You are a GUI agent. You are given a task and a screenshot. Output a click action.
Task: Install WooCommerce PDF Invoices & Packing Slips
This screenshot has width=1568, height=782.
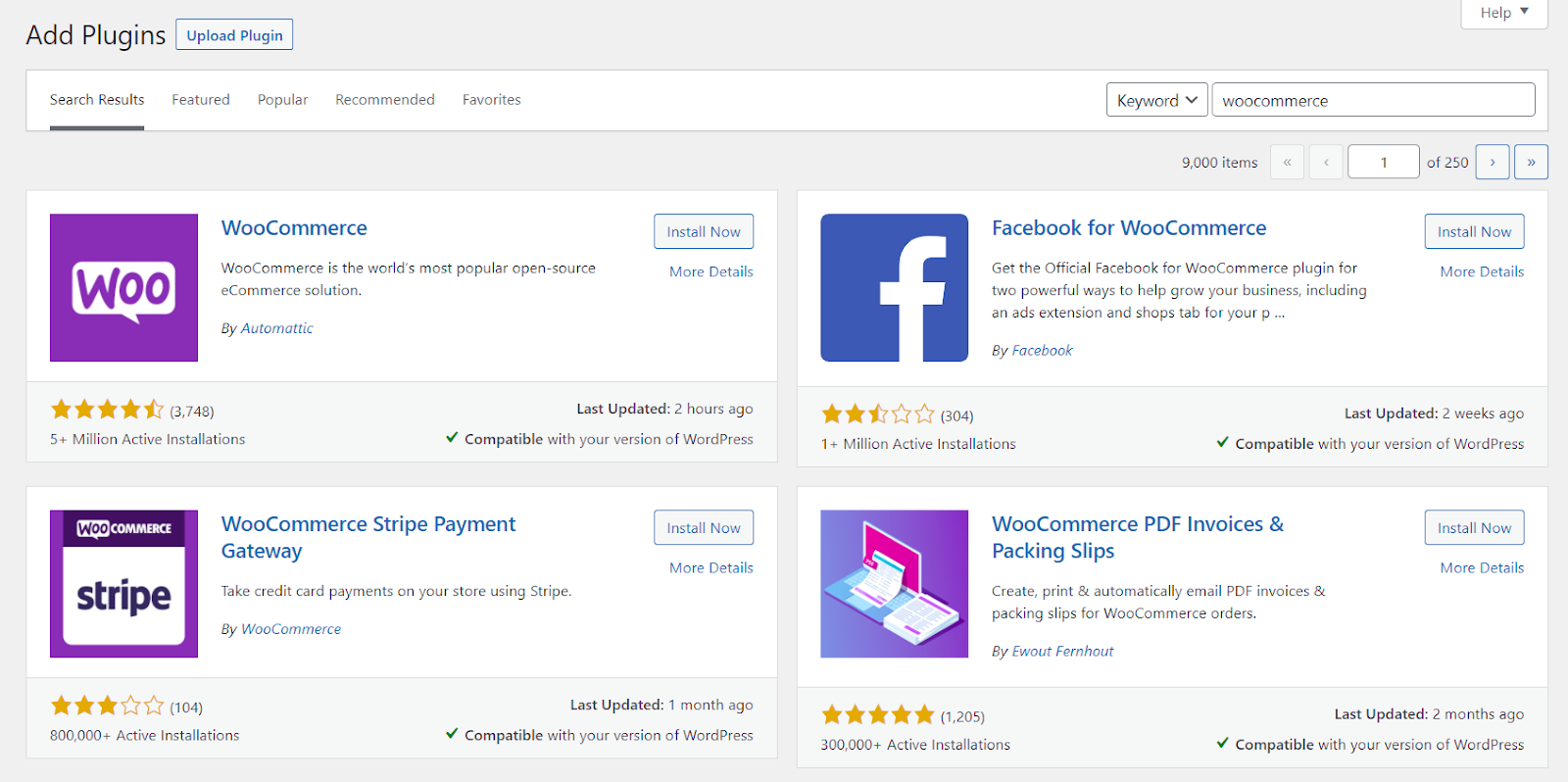coord(1474,527)
